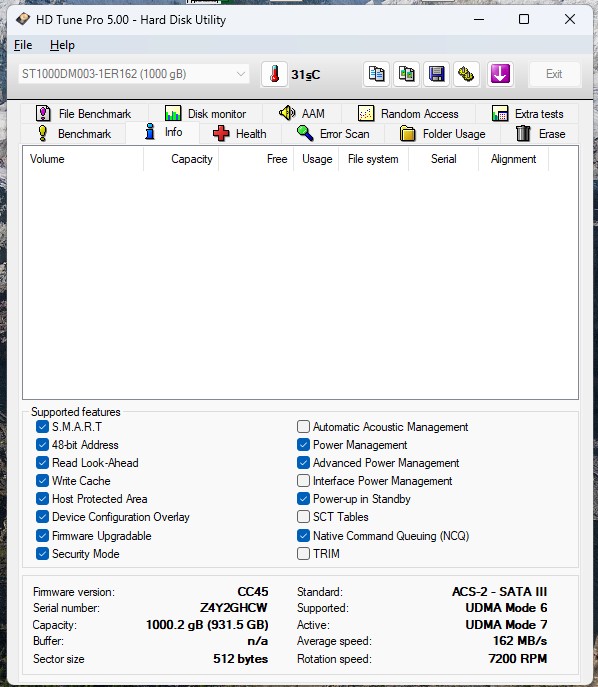Switch to the Erase tab
Screen dimensions: 598x687
540,134
